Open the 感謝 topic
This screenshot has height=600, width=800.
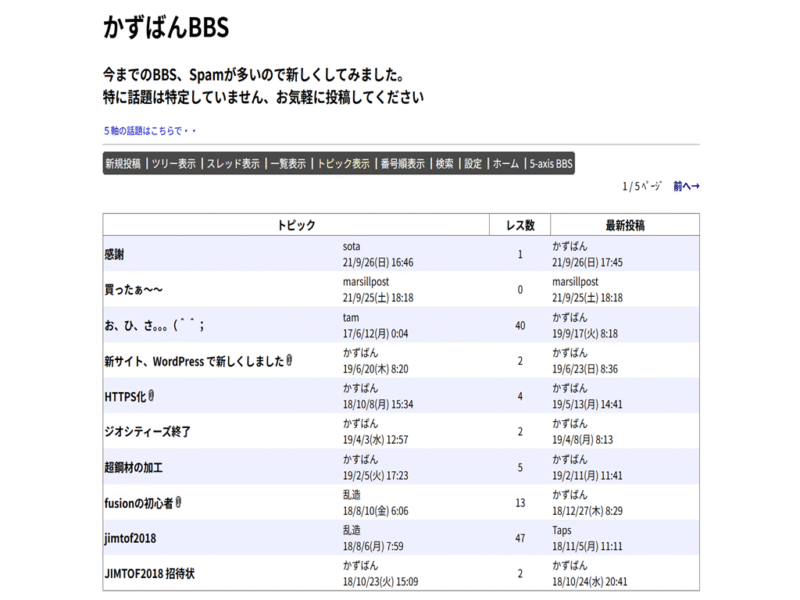coord(114,255)
